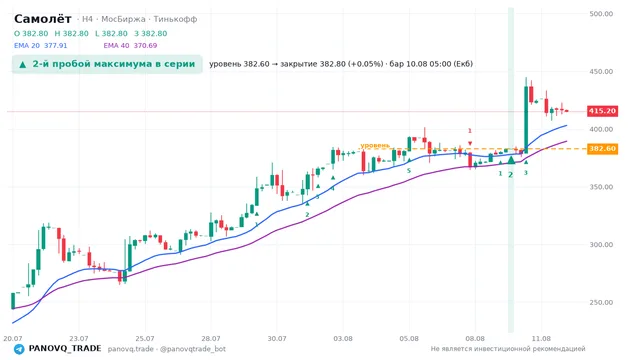Click the 'L 382.80' low value
The width and height of the screenshot is (640, 360).
(111, 33)
